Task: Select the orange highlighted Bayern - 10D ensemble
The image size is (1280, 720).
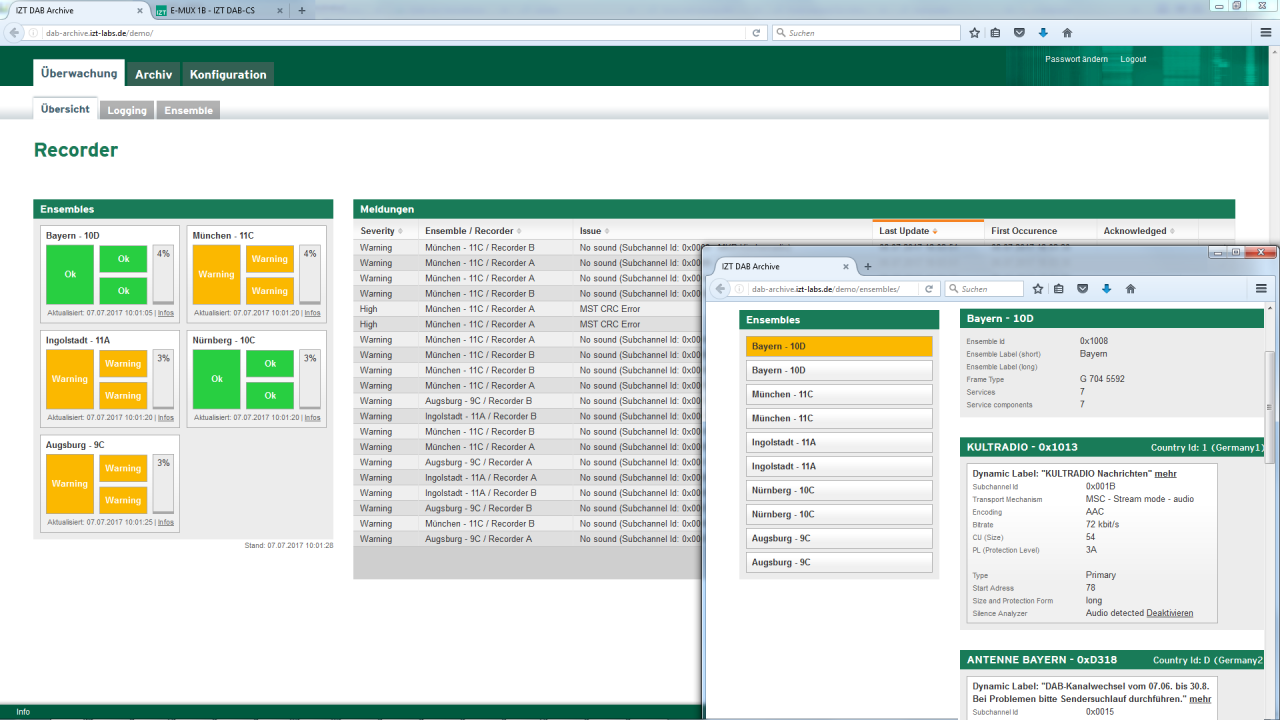Action: coord(839,346)
